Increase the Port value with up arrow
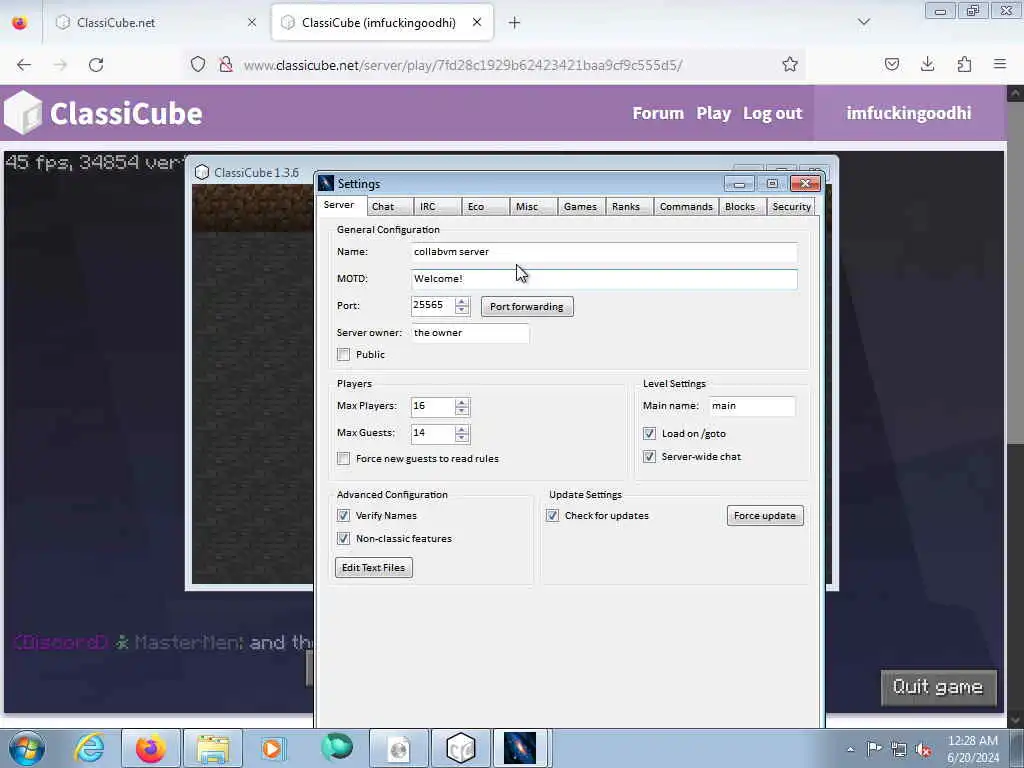Screen dimensions: 1024x768 point(462,301)
